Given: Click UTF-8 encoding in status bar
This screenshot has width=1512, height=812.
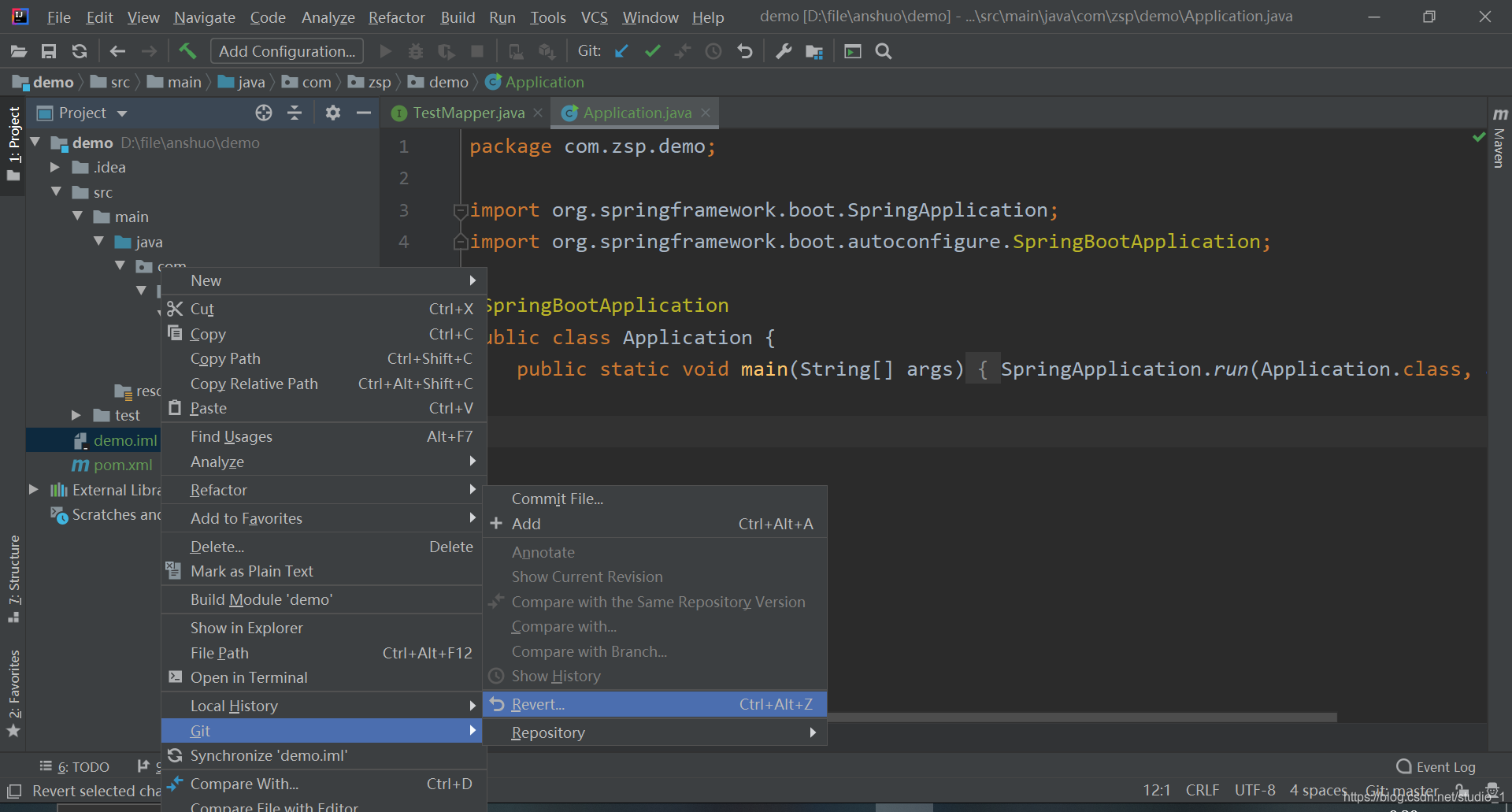Looking at the screenshot, I should pyautogui.click(x=1255, y=790).
